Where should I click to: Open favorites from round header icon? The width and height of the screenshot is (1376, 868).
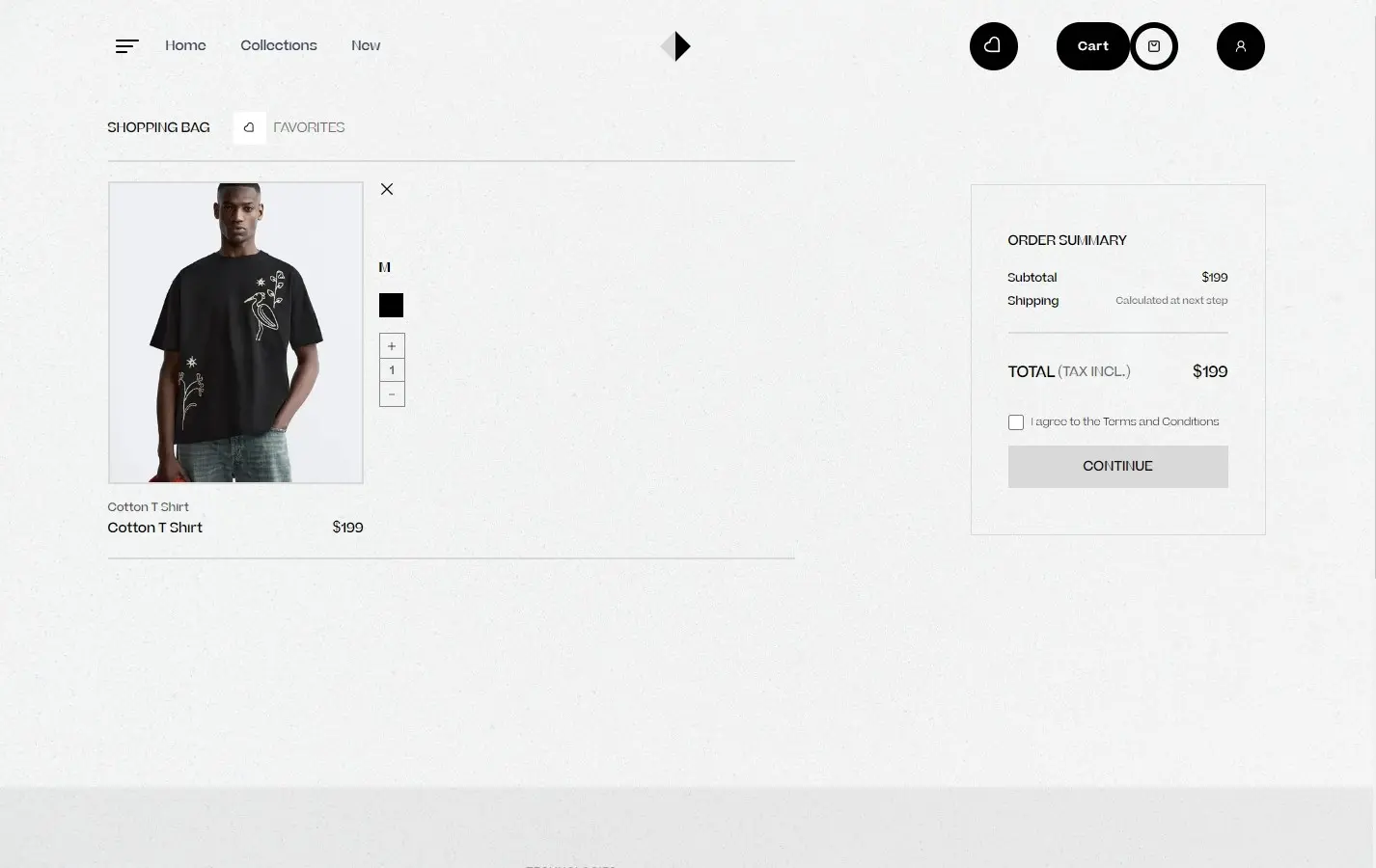click(994, 46)
